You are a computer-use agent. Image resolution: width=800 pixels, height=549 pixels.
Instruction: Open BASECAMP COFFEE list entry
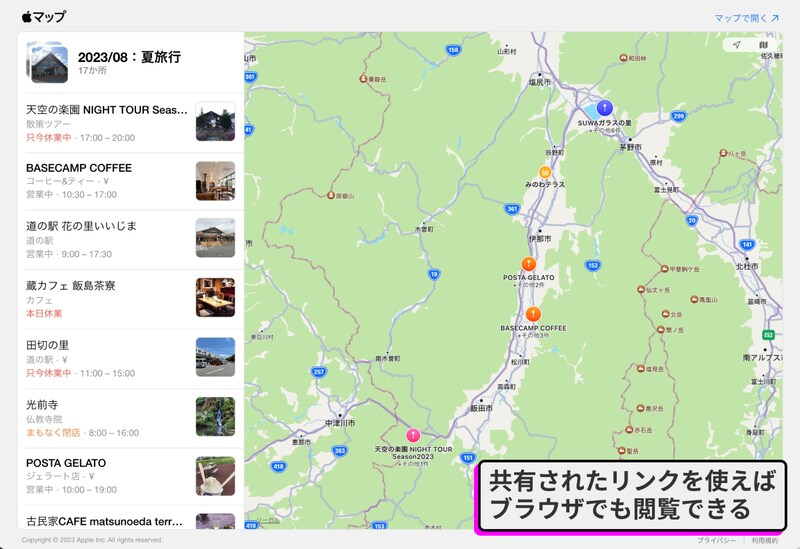(x=131, y=181)
